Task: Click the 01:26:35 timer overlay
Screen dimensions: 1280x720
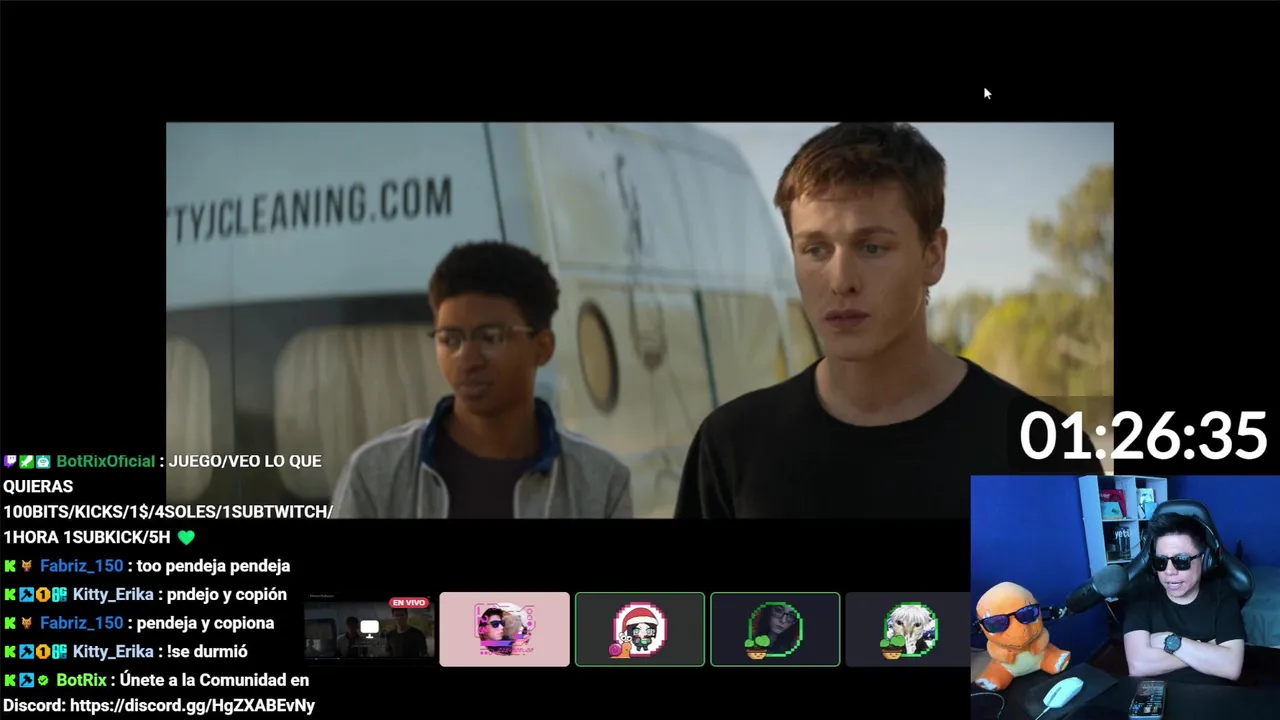Action: pyautogui.click(x=1143, y=437)
